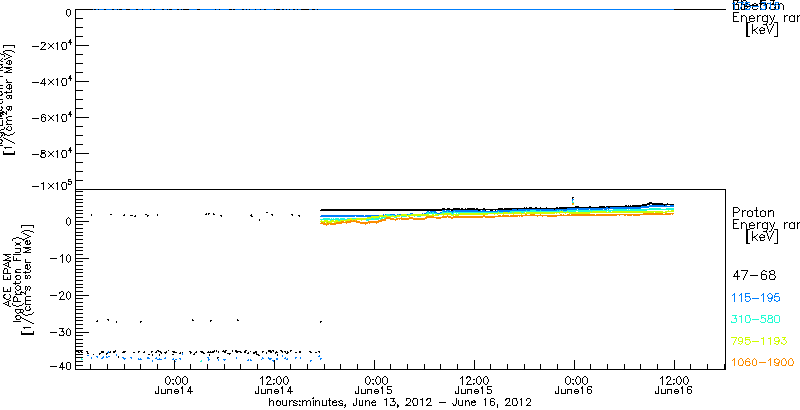Click the 12:00 June16 time axis label
The height and width of the screenshot is (410, 800).
[674, 385]
